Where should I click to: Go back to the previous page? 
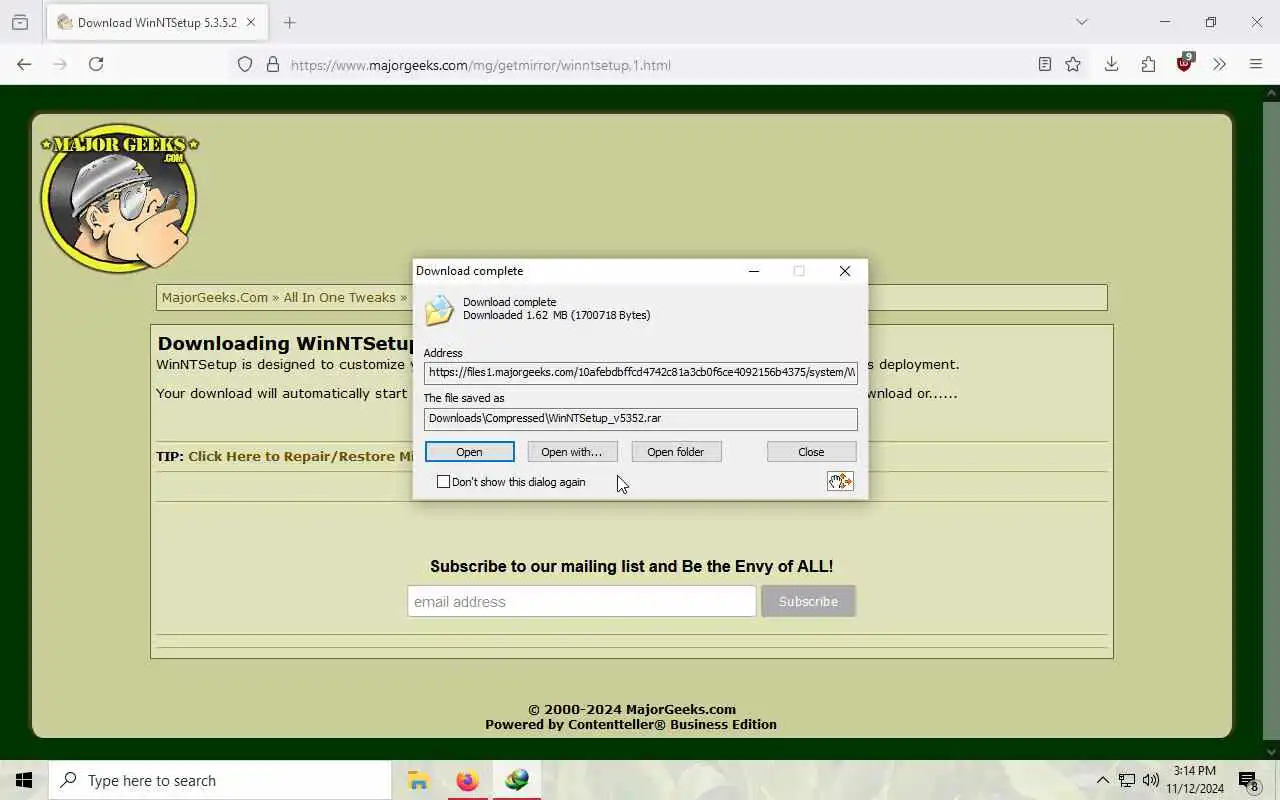click(24, 64)
